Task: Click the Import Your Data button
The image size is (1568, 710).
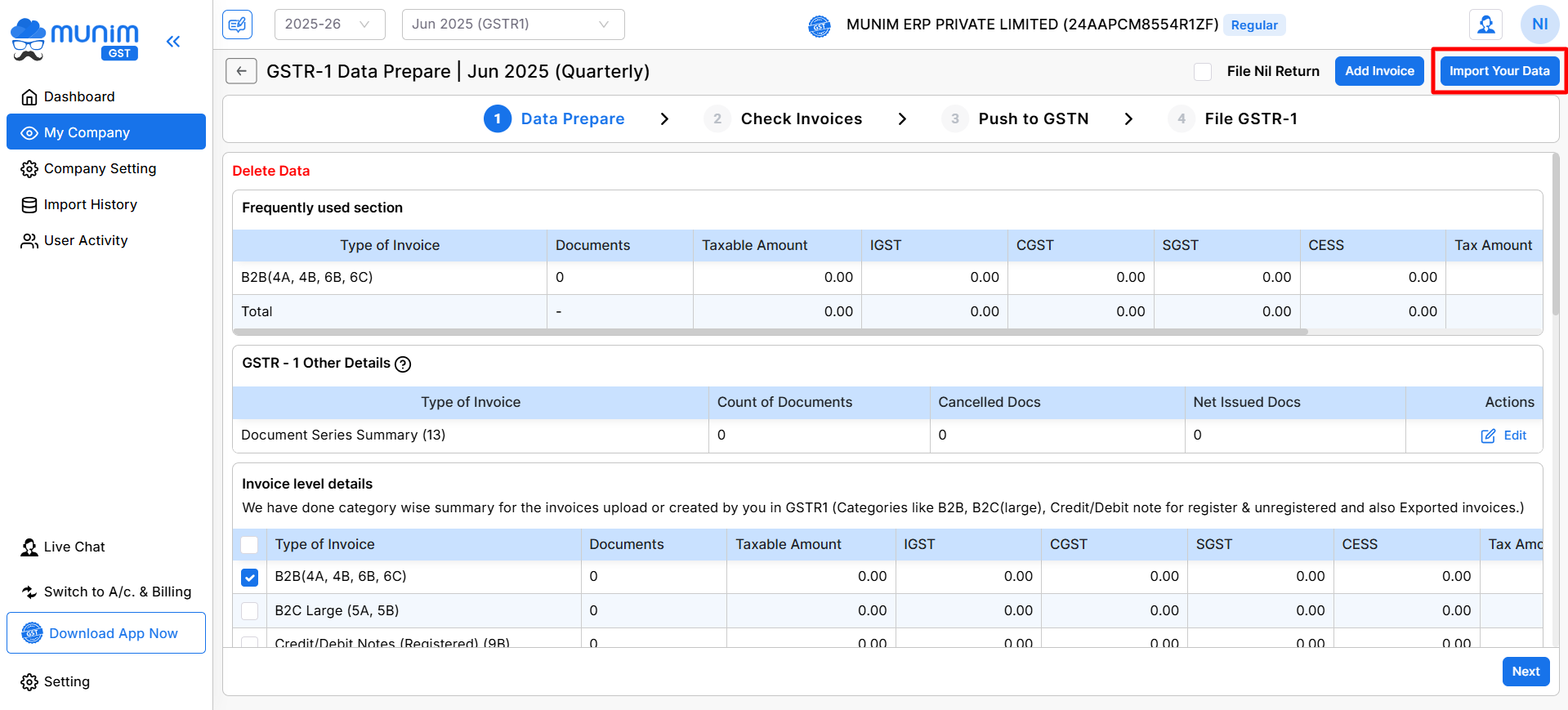Action: pos(1499,71)
